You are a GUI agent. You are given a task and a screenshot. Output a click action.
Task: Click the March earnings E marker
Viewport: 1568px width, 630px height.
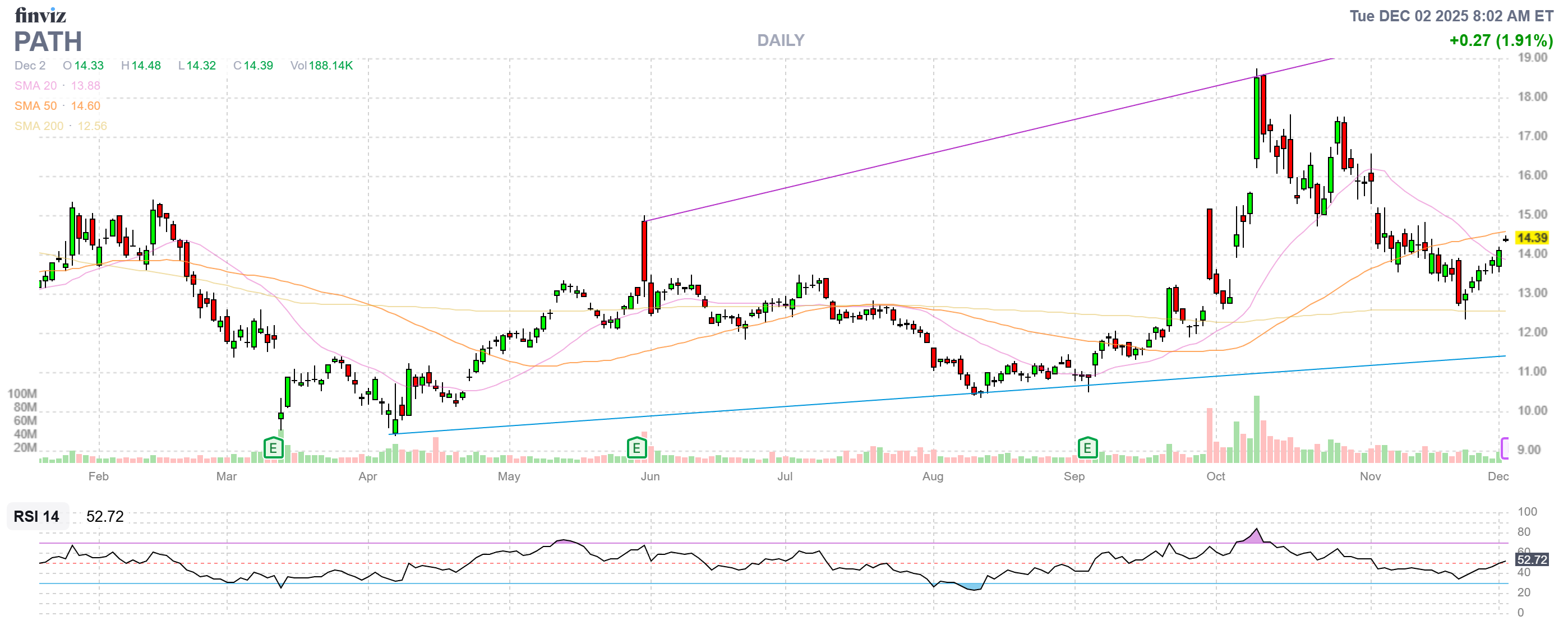pos(273,449)
